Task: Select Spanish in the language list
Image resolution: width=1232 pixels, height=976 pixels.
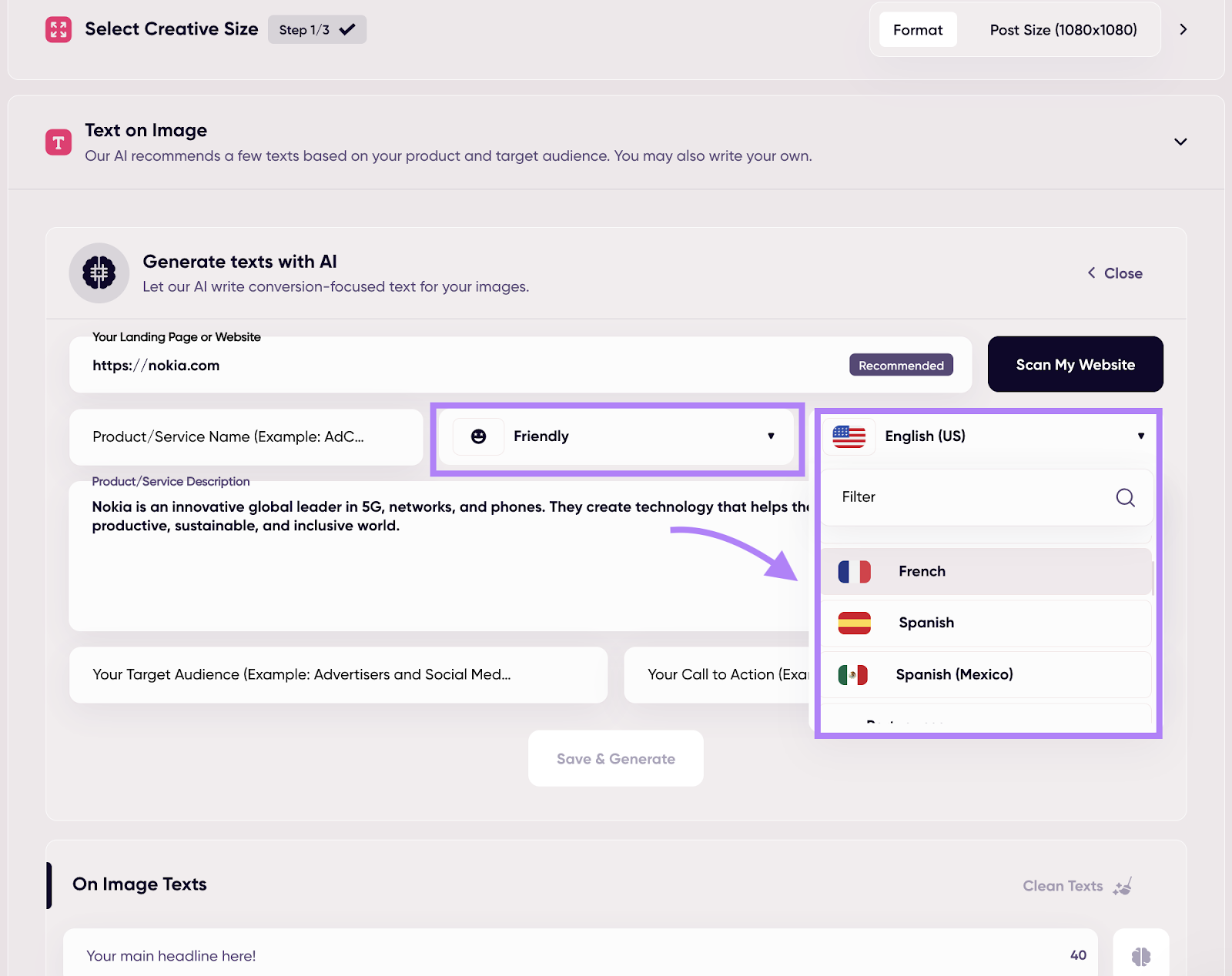Action: point(986,623)
